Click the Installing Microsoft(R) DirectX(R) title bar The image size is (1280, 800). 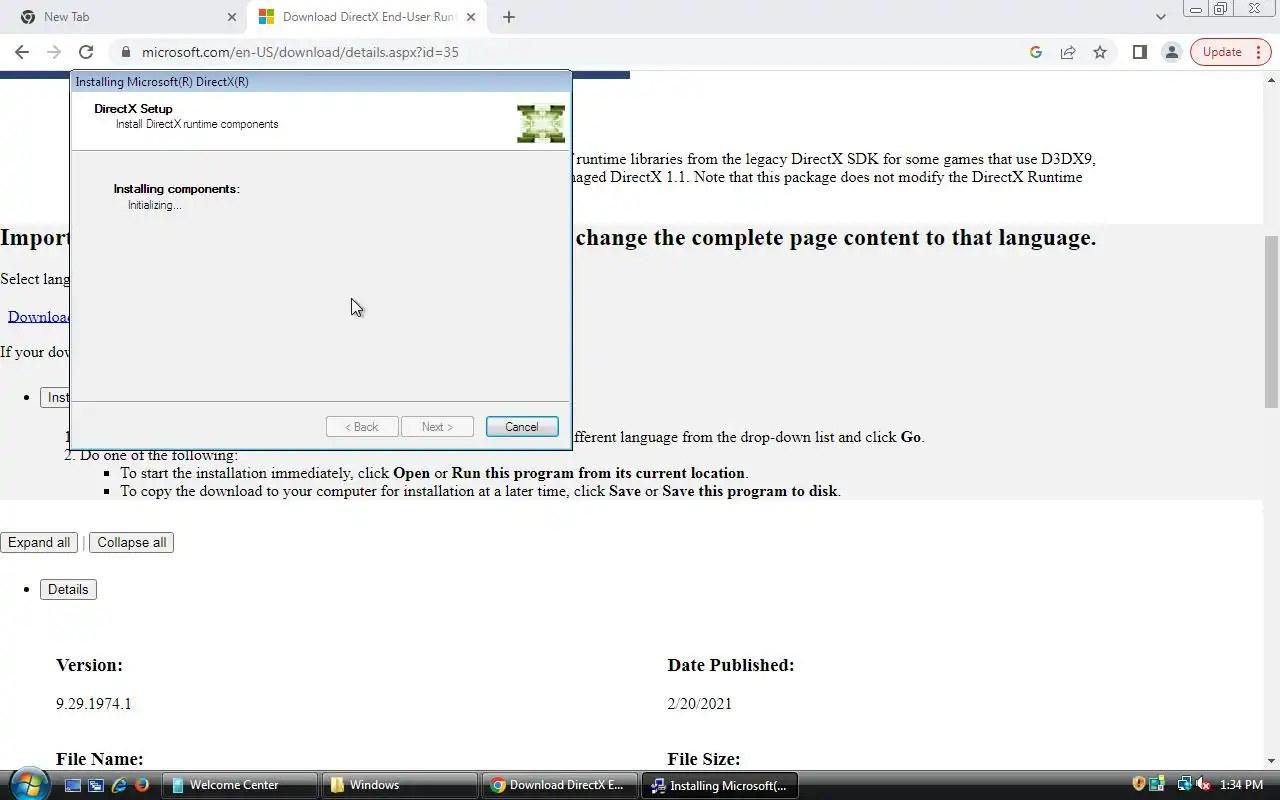point(320,82)
